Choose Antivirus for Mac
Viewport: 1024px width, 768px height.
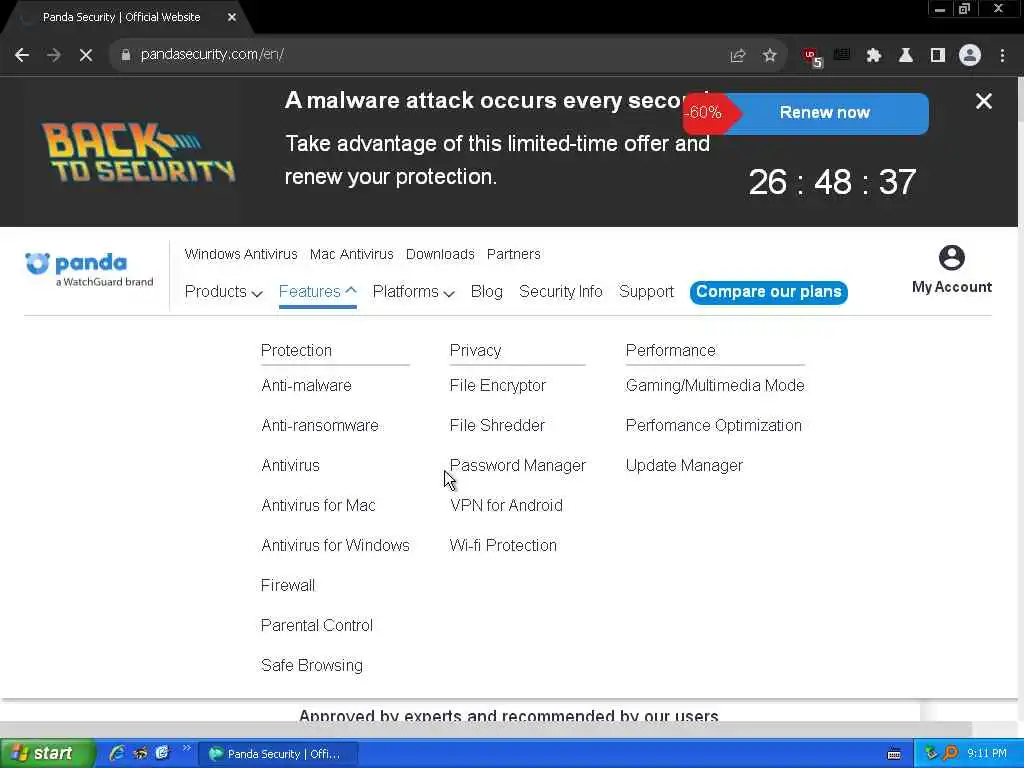click(x=318, y=505)
